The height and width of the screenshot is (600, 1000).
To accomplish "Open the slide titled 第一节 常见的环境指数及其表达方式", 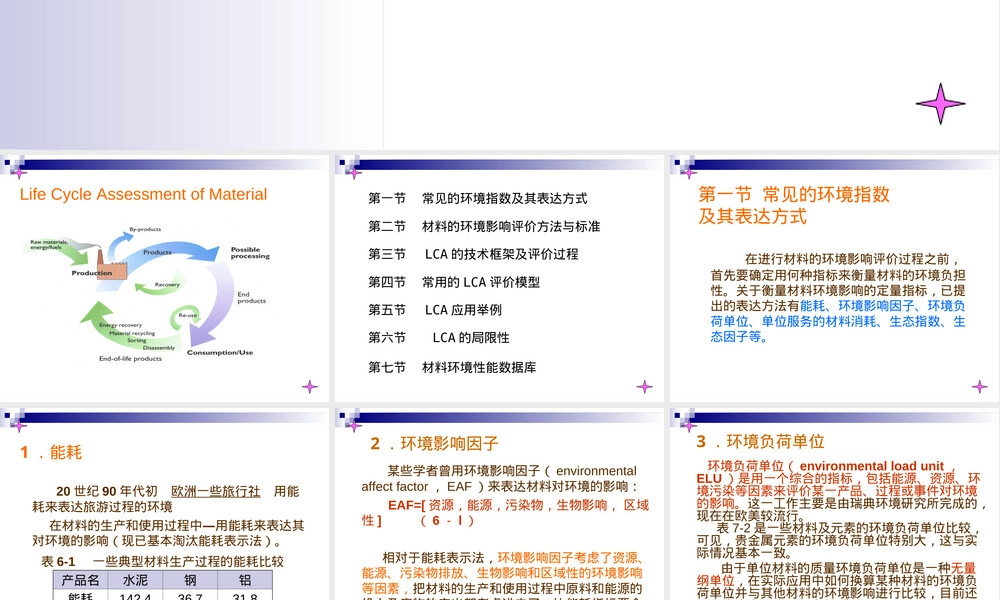I will (834, 279).
